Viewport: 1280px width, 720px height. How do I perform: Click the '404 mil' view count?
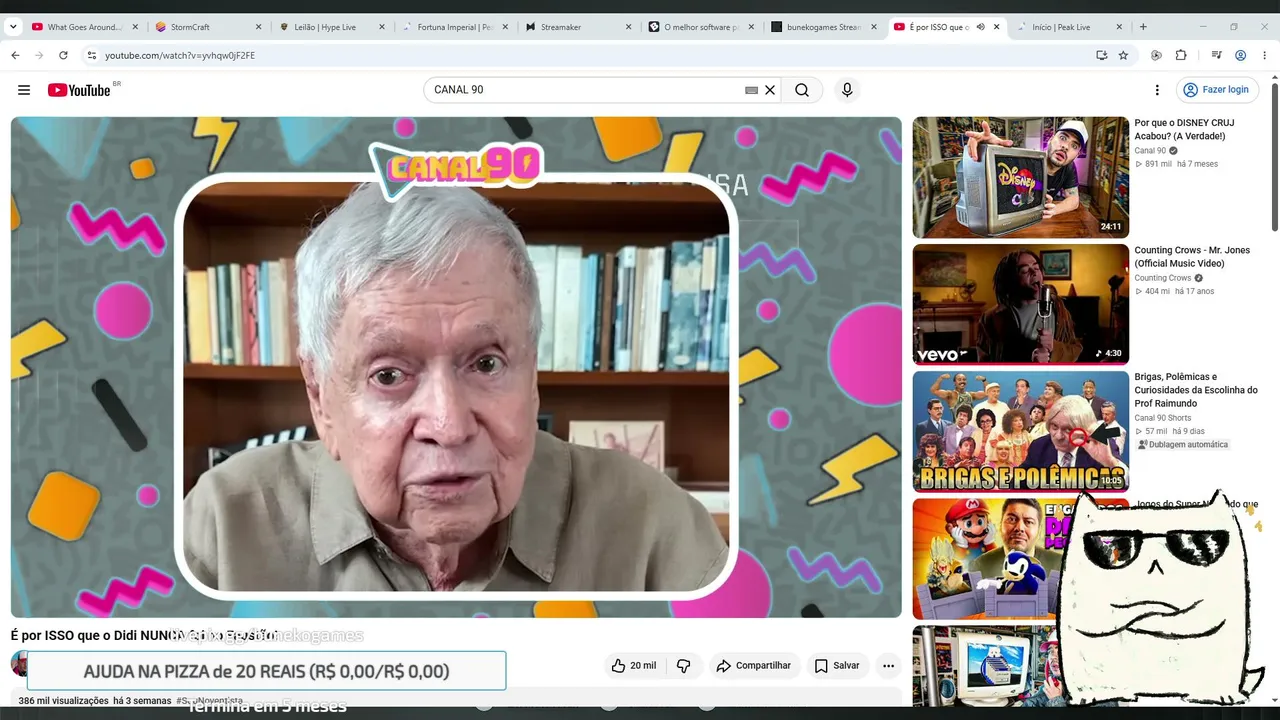pos(1157,291)
